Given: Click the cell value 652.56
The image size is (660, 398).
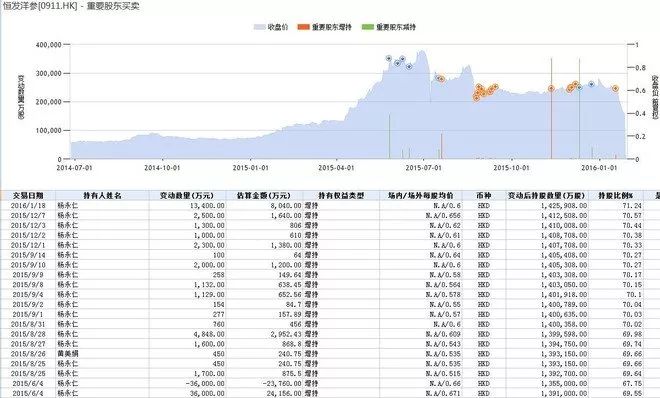Looking at the screenshot, I should coord(290,295).
